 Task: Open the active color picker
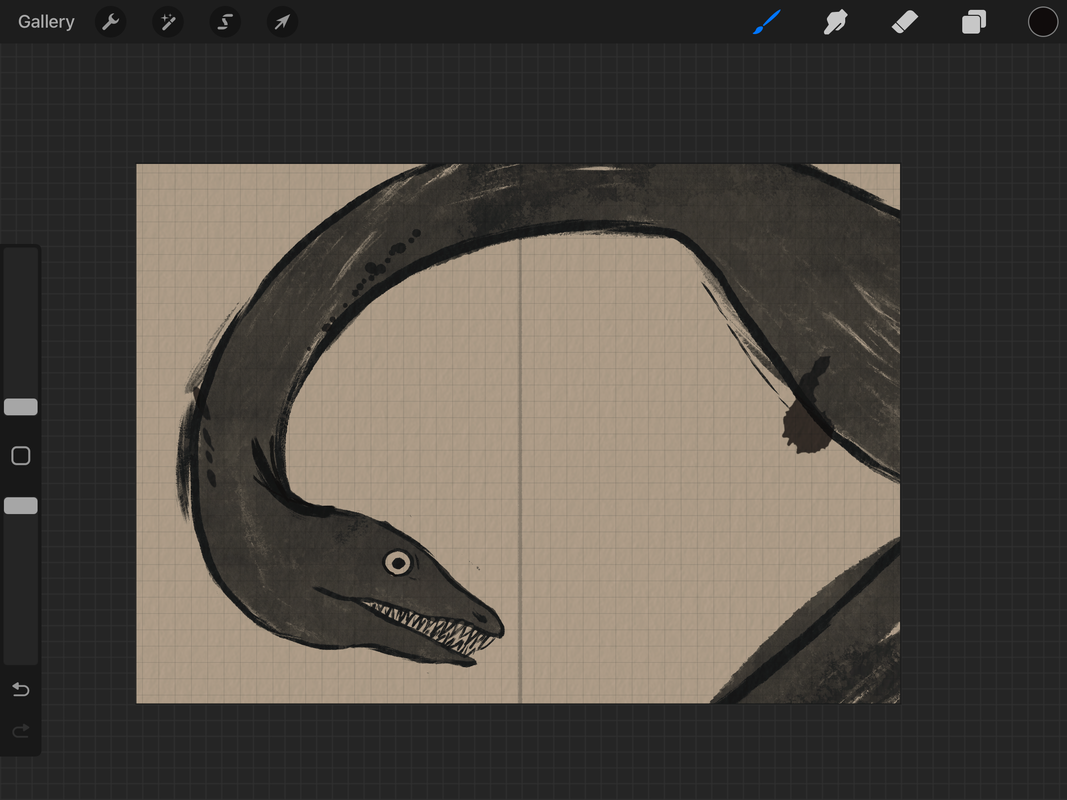(x=1043, y=22)
